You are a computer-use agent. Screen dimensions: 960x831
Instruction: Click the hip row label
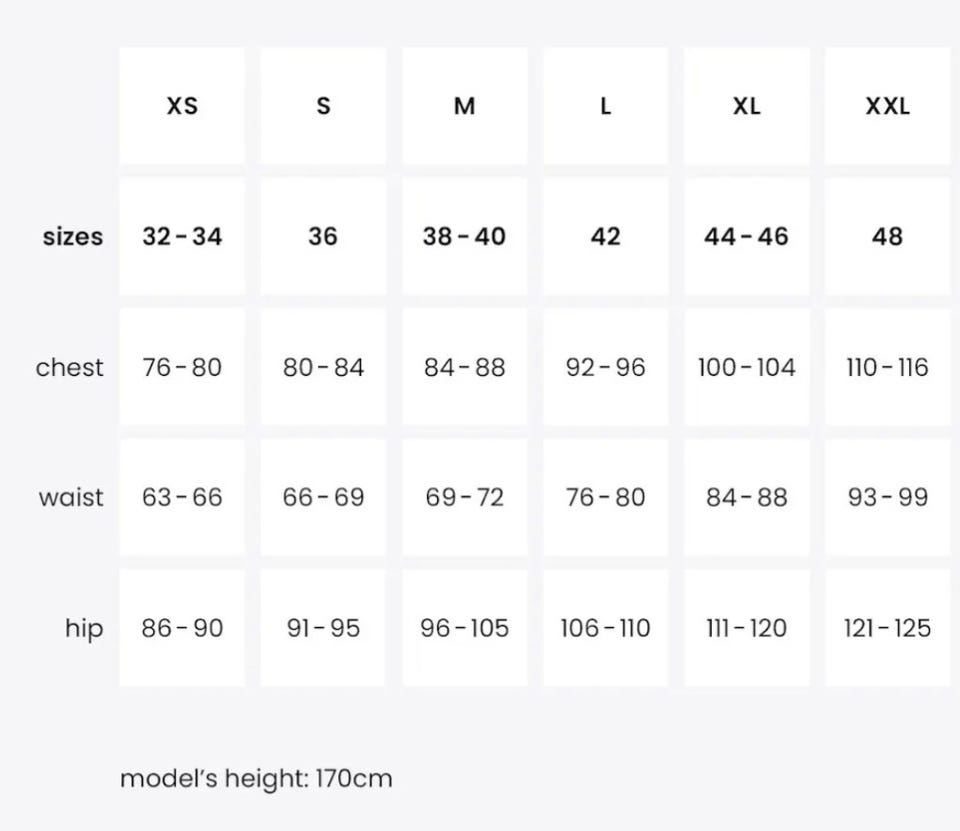(84, 629)
